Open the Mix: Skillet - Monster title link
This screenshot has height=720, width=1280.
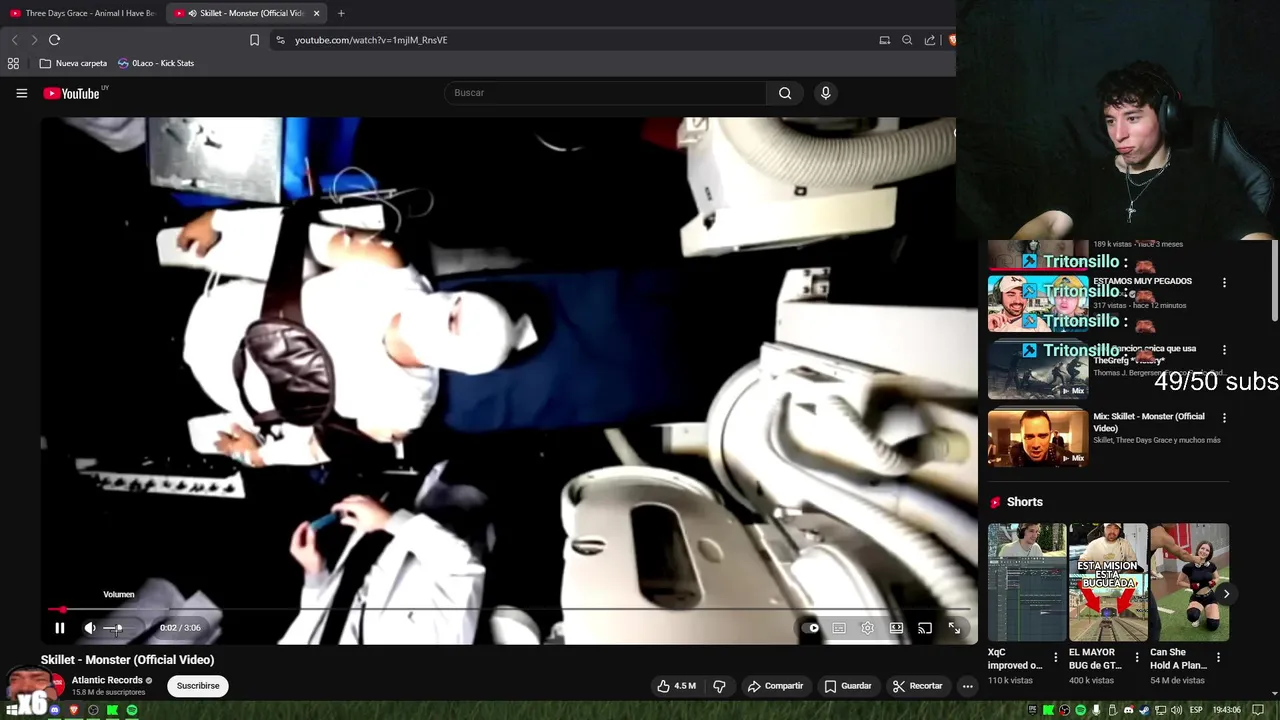[1148, 422]
